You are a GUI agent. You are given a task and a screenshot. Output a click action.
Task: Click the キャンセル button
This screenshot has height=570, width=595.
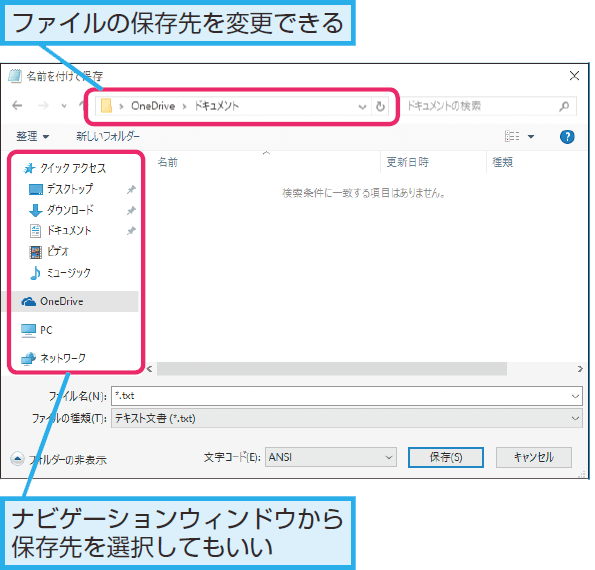534,457
